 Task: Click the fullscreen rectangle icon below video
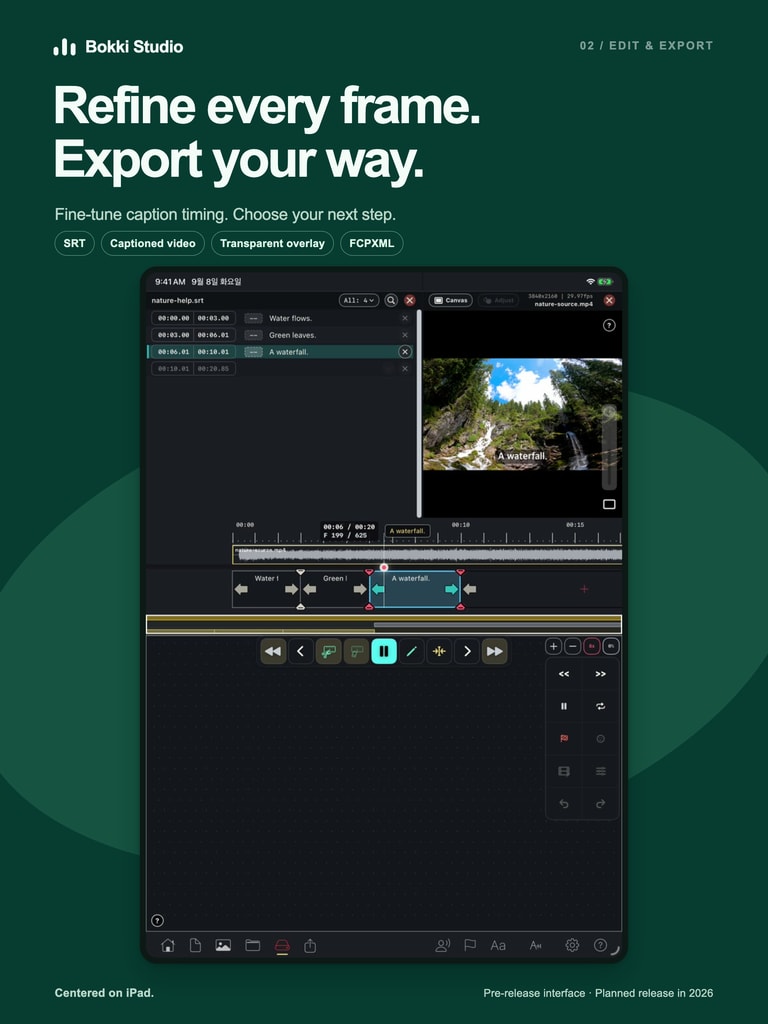[609, 504]
